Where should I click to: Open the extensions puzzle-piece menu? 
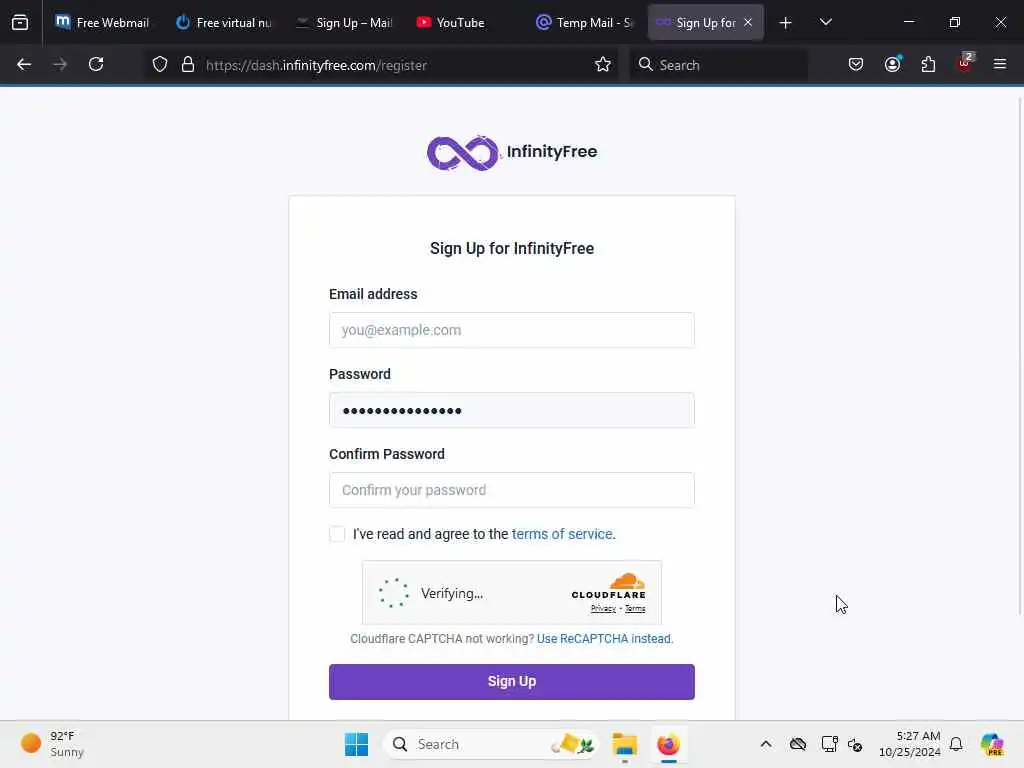pyautogui.click(x=928, y=64)
